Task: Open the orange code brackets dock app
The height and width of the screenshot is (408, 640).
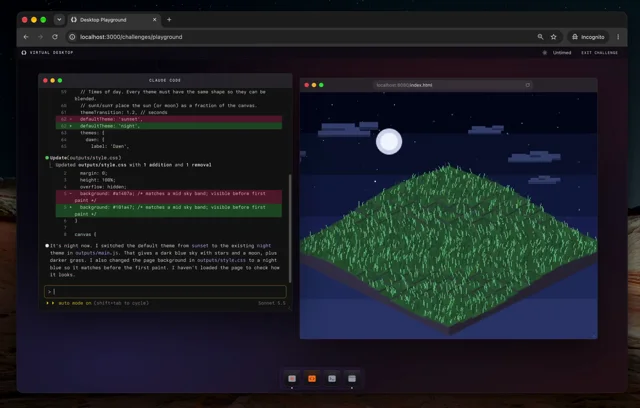Action: pyautogui.click(x=312, y=379)
